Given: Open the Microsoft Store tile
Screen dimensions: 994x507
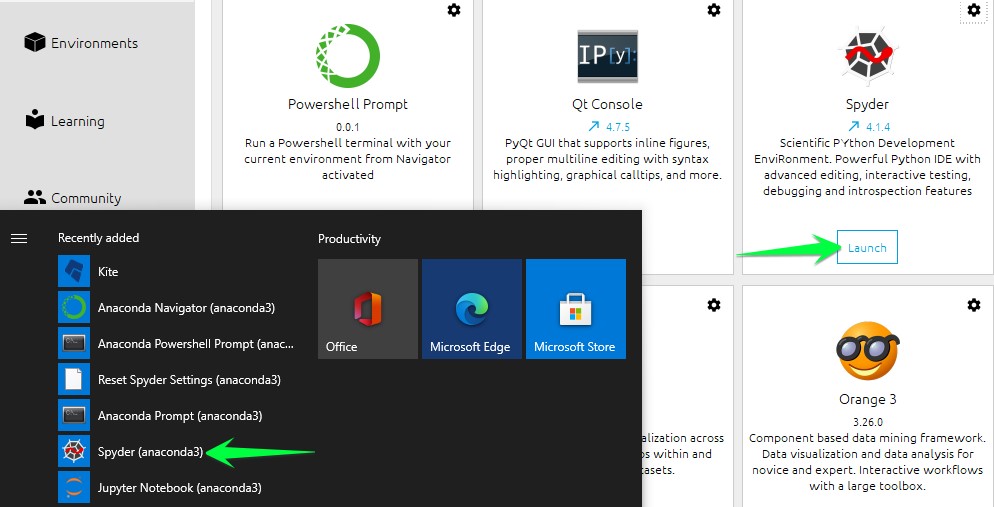Looking at the screenshot, I should (576, 309).
